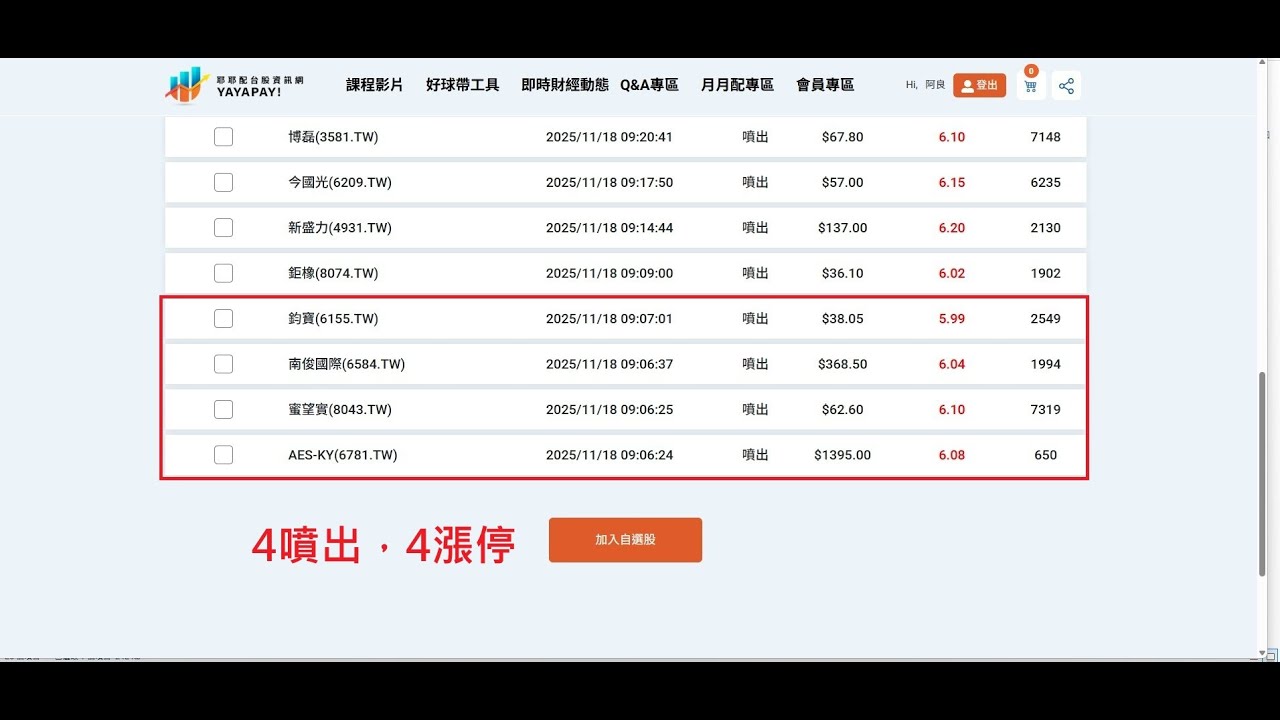This screenshot has width=1280, height=720.
Task: Check the box for AES-KY(6781.TW)
Action: click(x=223, y=455)
